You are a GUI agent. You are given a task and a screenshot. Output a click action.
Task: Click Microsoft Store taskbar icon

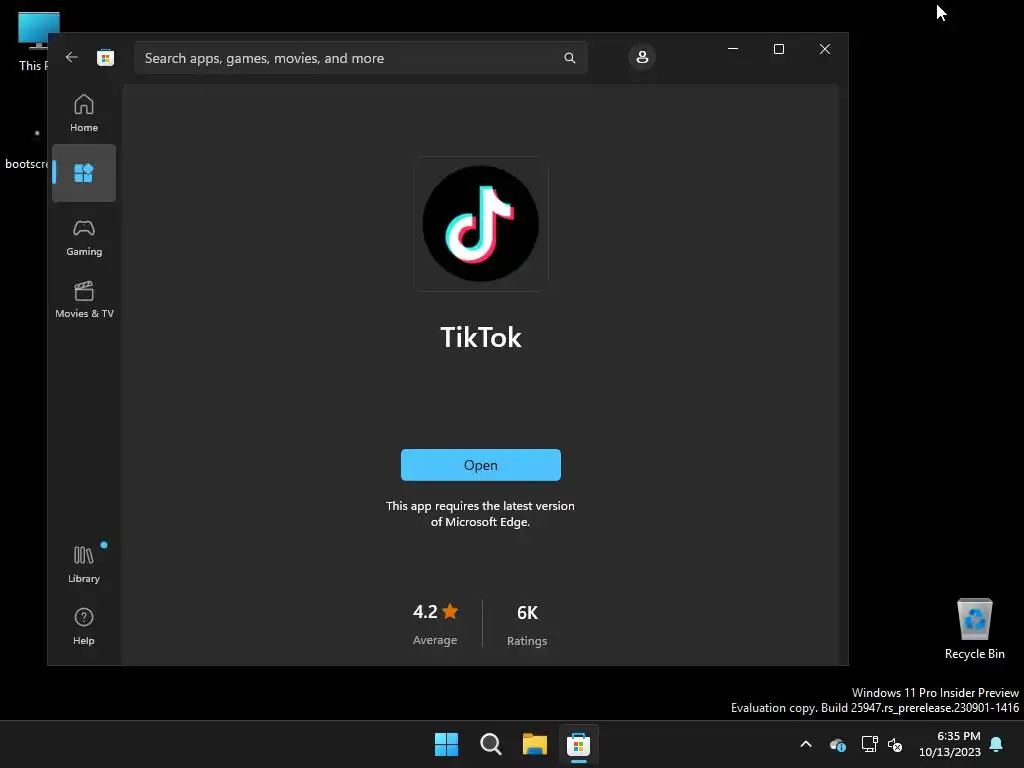pyautogui.click(x=578, y=744)
